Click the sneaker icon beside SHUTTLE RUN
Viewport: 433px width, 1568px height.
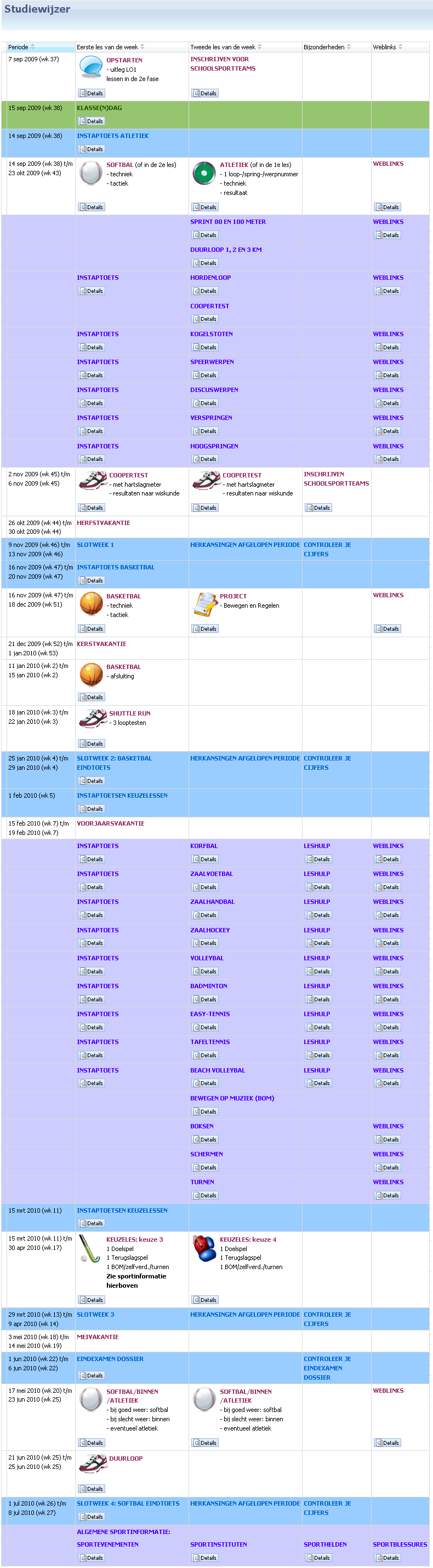[93, 718]
